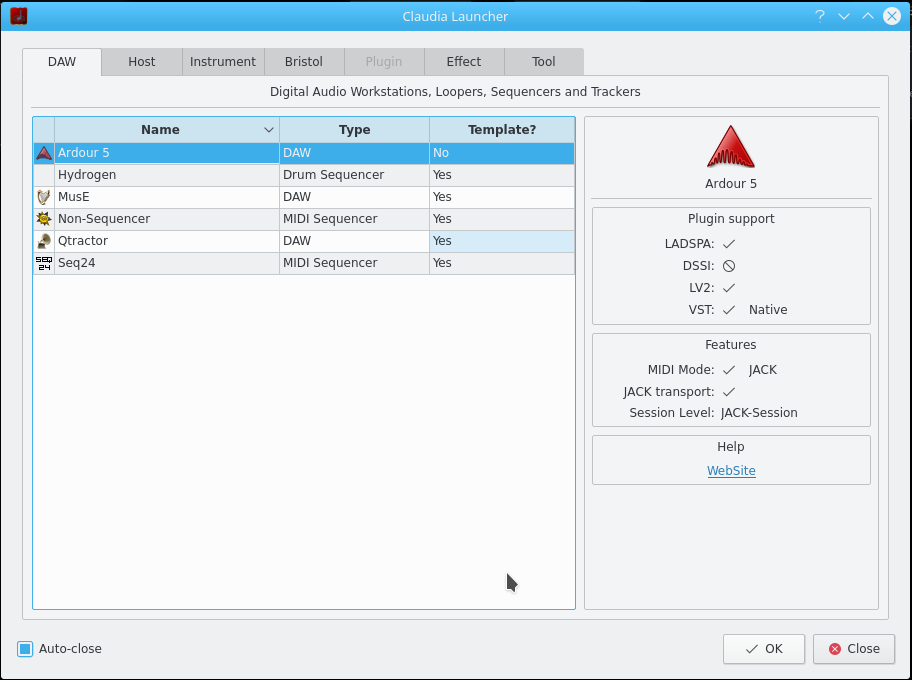Click the Name column sort arrow
This screenshot has height=680, width=912.
(x=269, y=130)
